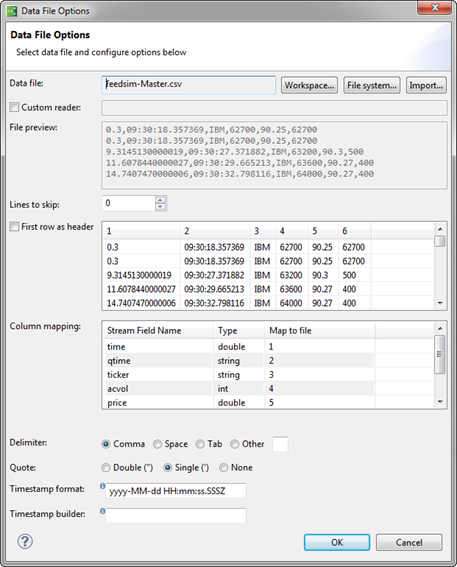Click the Import... button
Viewport: 457px width, 567px height.
pyautogui.click(x=426, y=85)
